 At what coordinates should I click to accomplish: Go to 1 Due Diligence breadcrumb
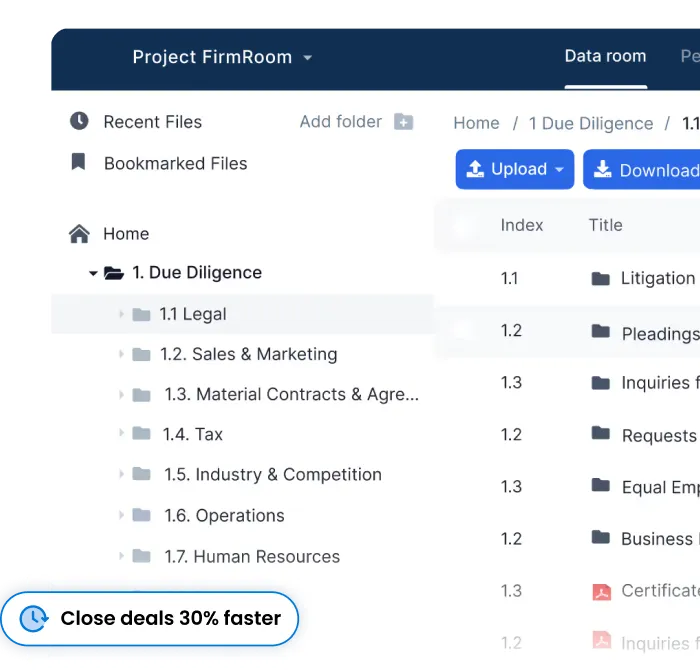pyautogui.click(x=591, y=123)
